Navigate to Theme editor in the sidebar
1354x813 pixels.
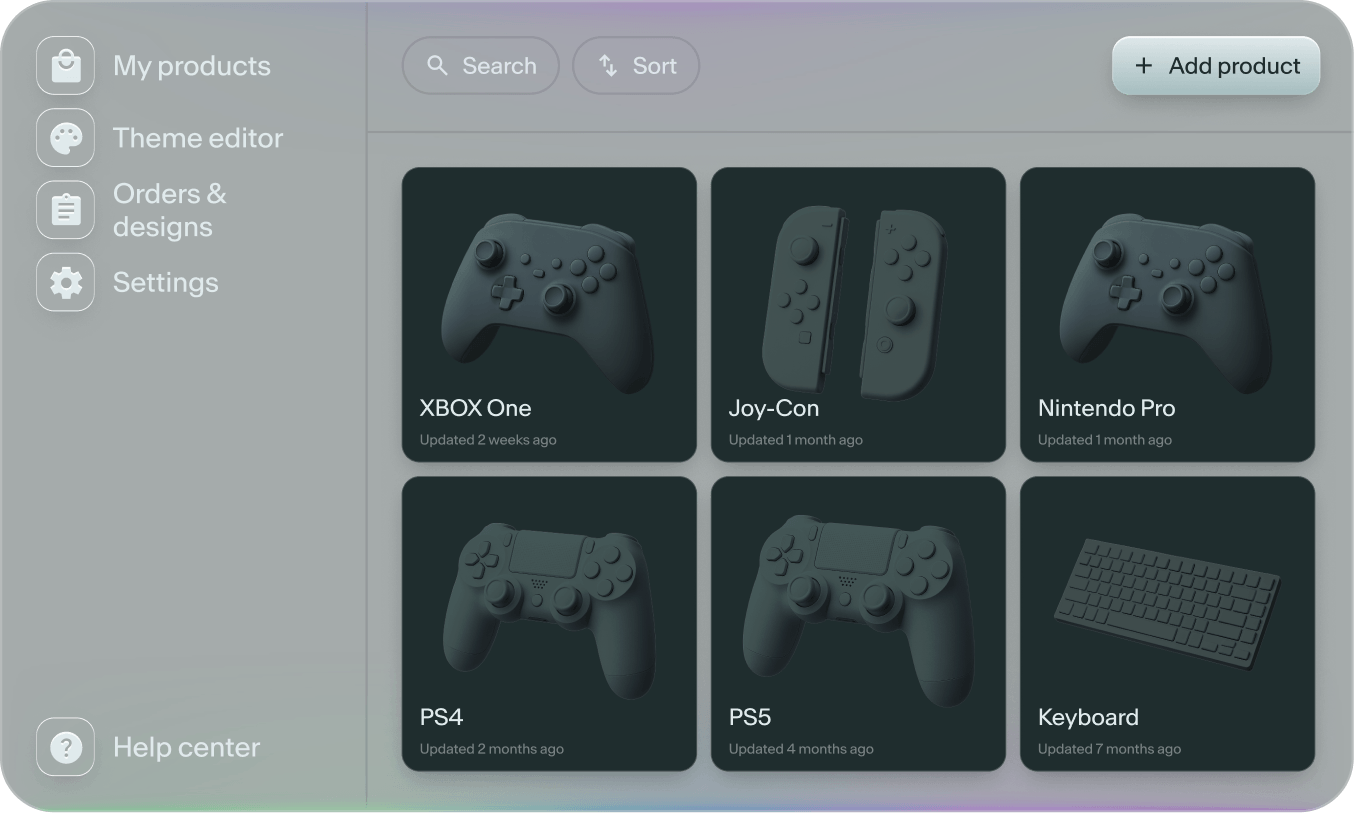click(197, 137)
